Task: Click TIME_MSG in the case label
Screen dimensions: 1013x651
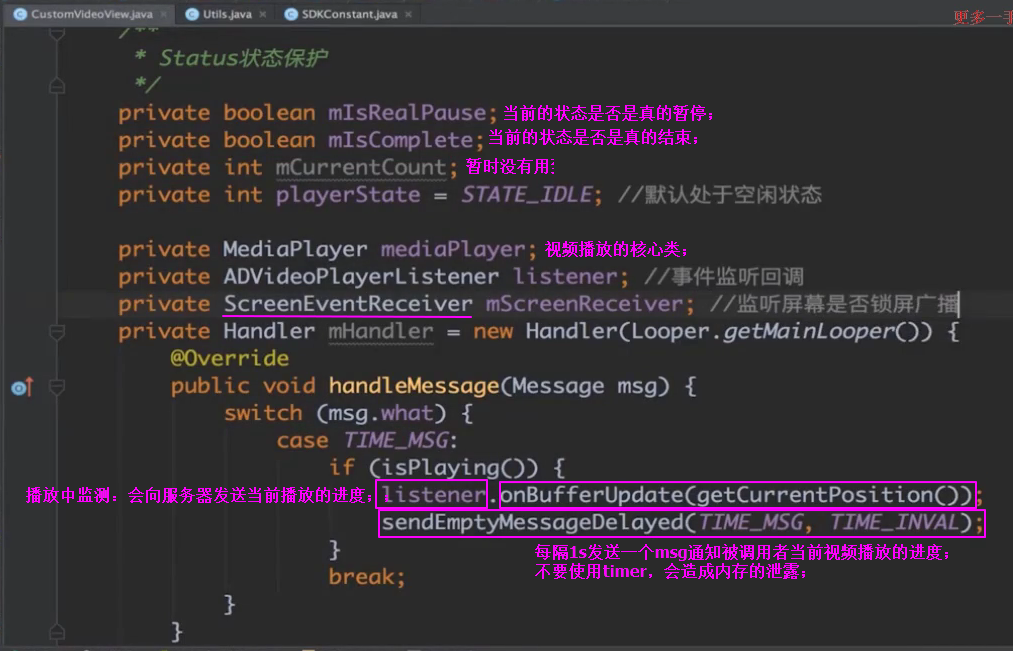Action: coord(395,440)
